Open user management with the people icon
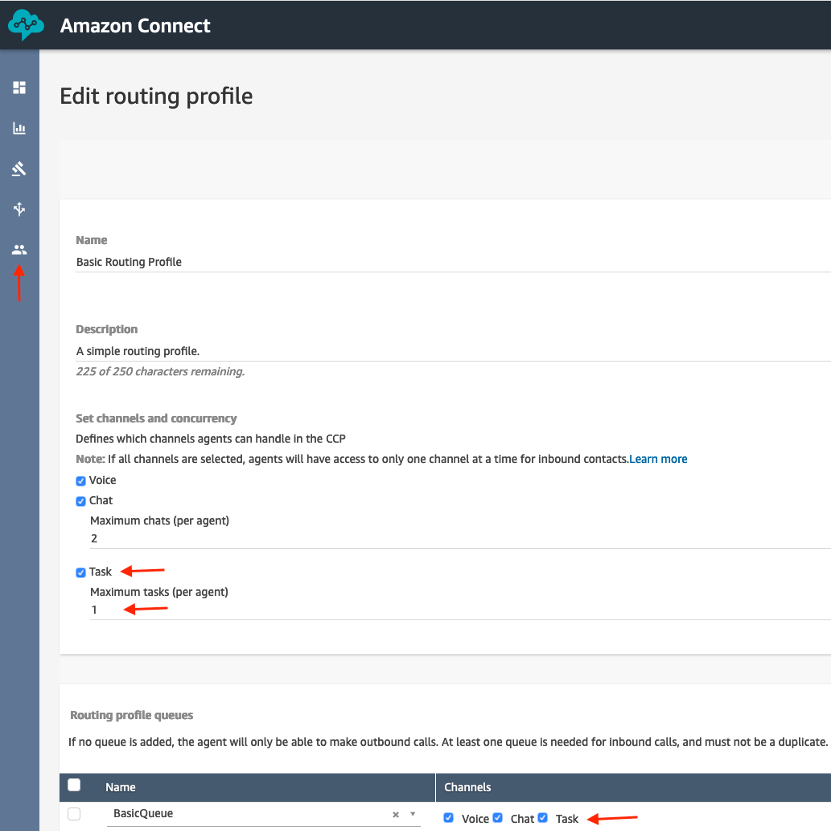Screen dimensions: 831x831 click(x=19, y=249)
